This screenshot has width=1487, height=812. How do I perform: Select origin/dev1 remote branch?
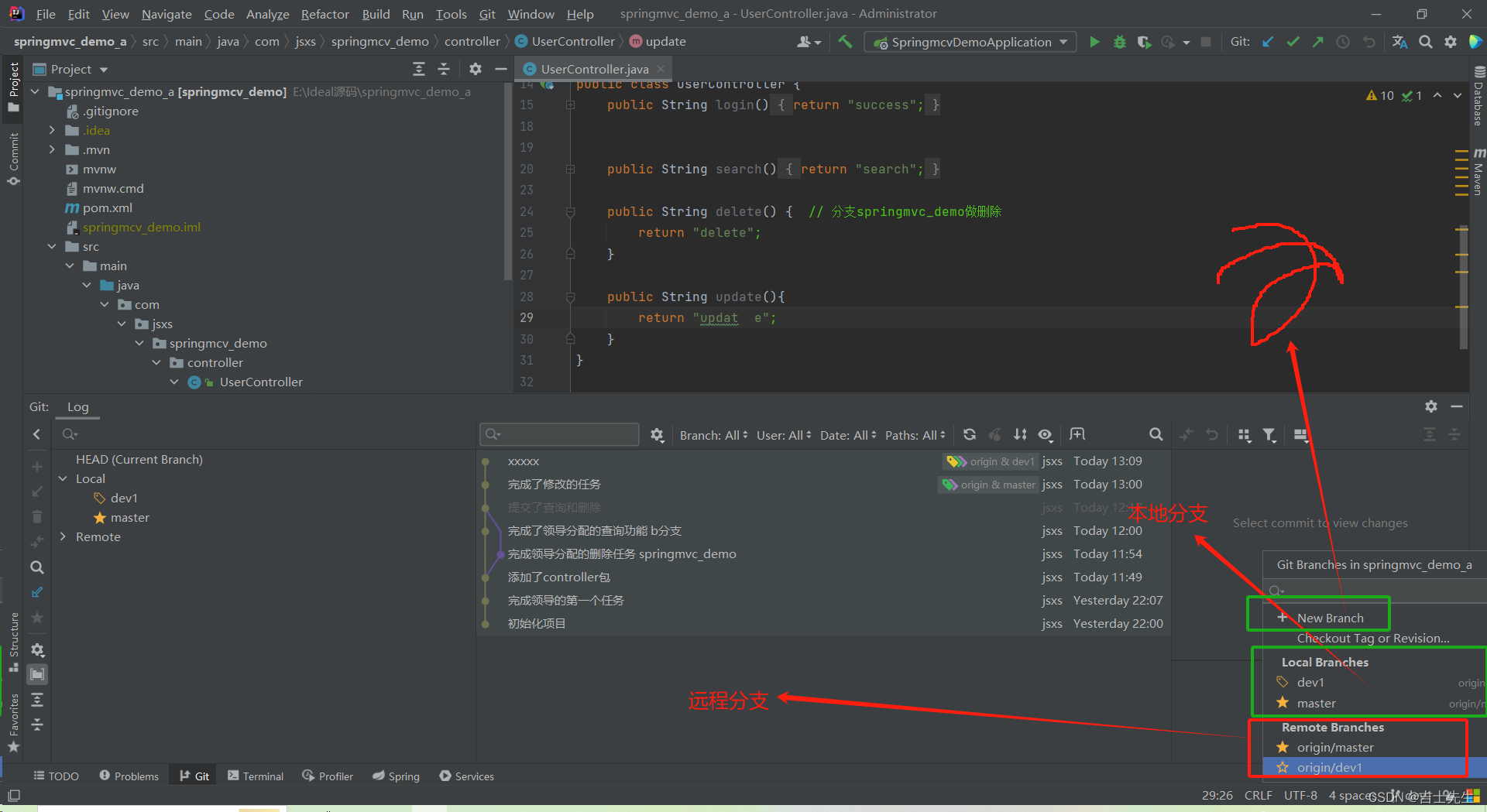[1329, 767]
